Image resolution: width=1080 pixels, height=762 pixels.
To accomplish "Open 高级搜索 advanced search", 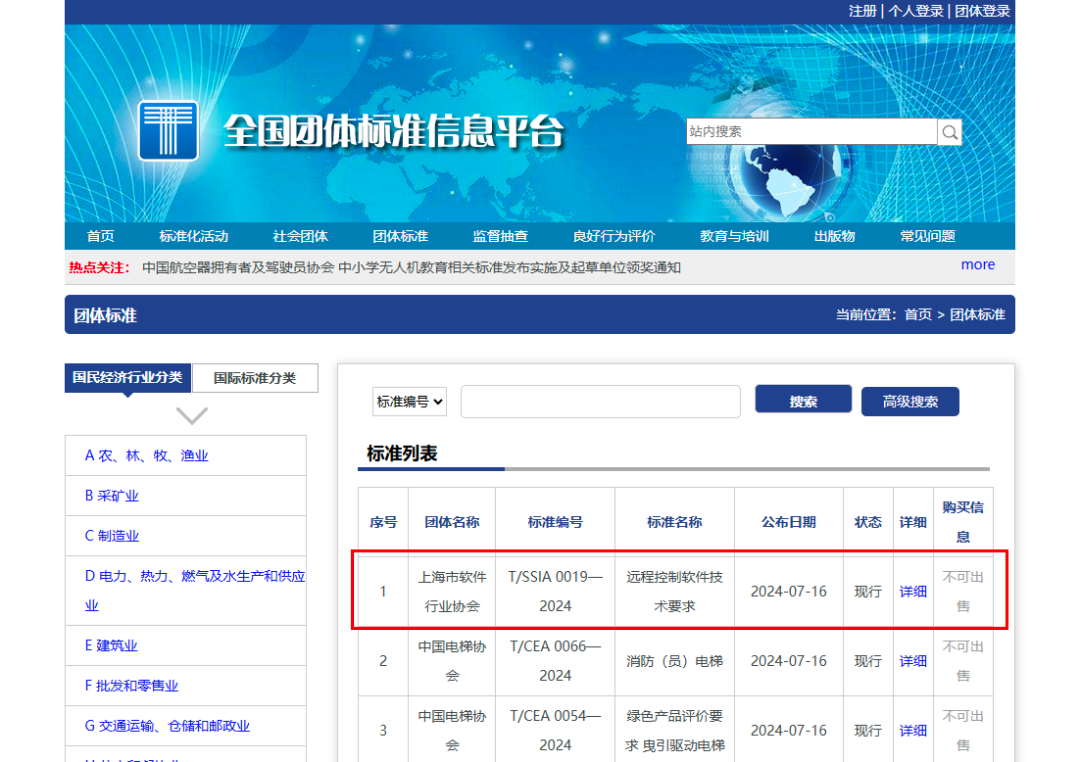I will coord(910,399).
